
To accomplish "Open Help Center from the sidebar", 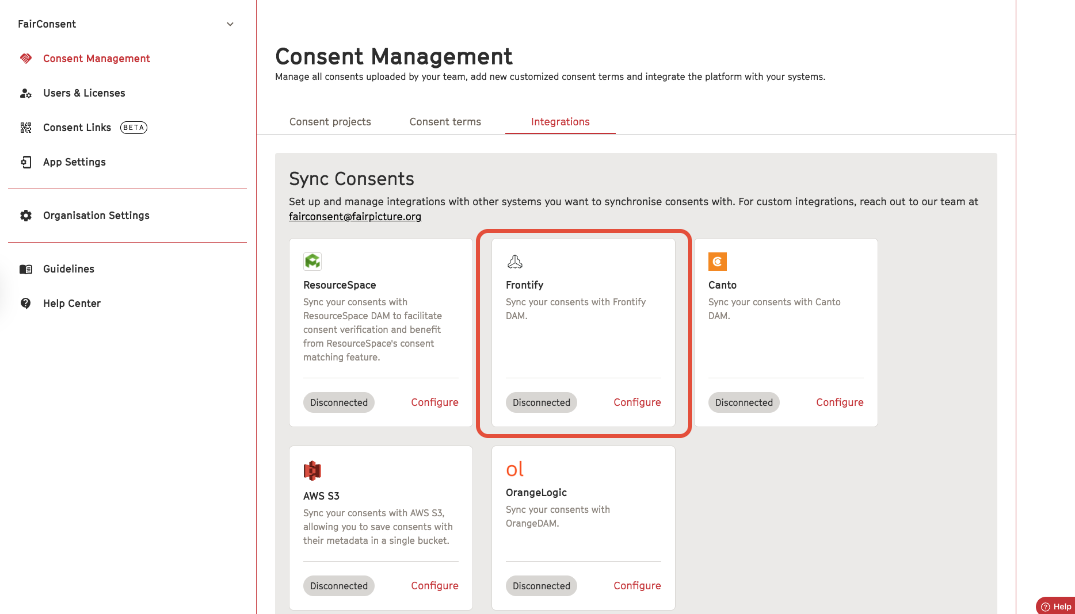I will tap(72, 303).
